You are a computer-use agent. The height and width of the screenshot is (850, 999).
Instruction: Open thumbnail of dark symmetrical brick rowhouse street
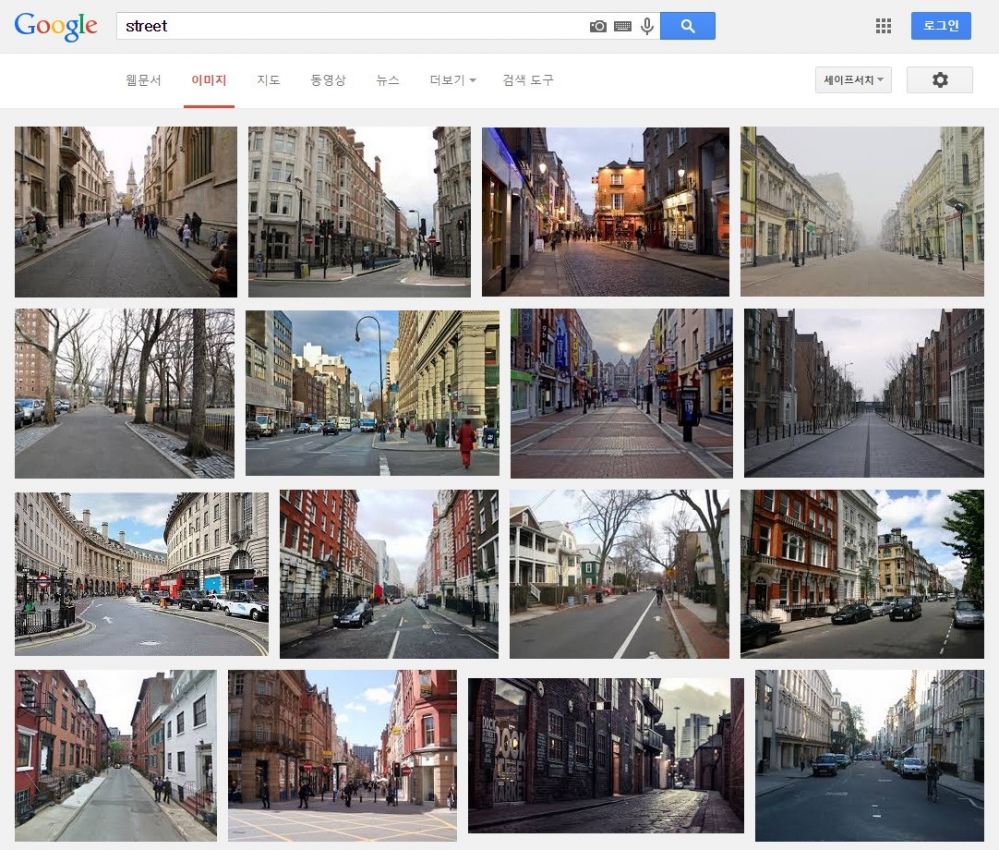pyautogui.click(x=864, y=393)
